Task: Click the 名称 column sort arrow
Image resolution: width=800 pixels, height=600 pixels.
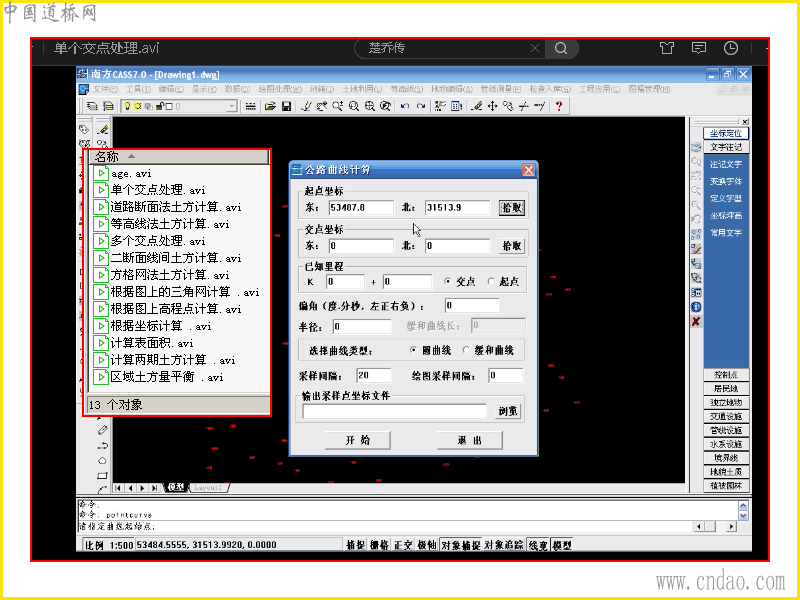Action: coord(131,157)
